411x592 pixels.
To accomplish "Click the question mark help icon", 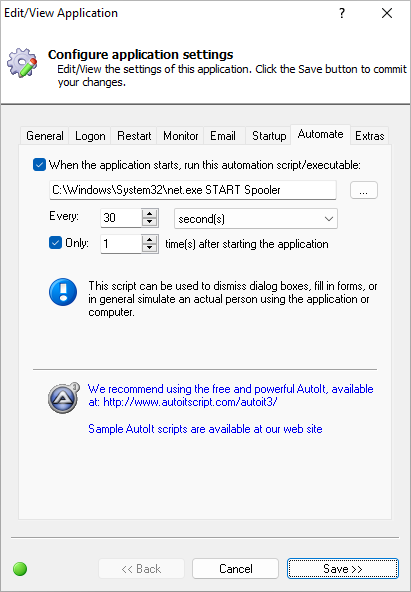I will (x=342, y=14).
